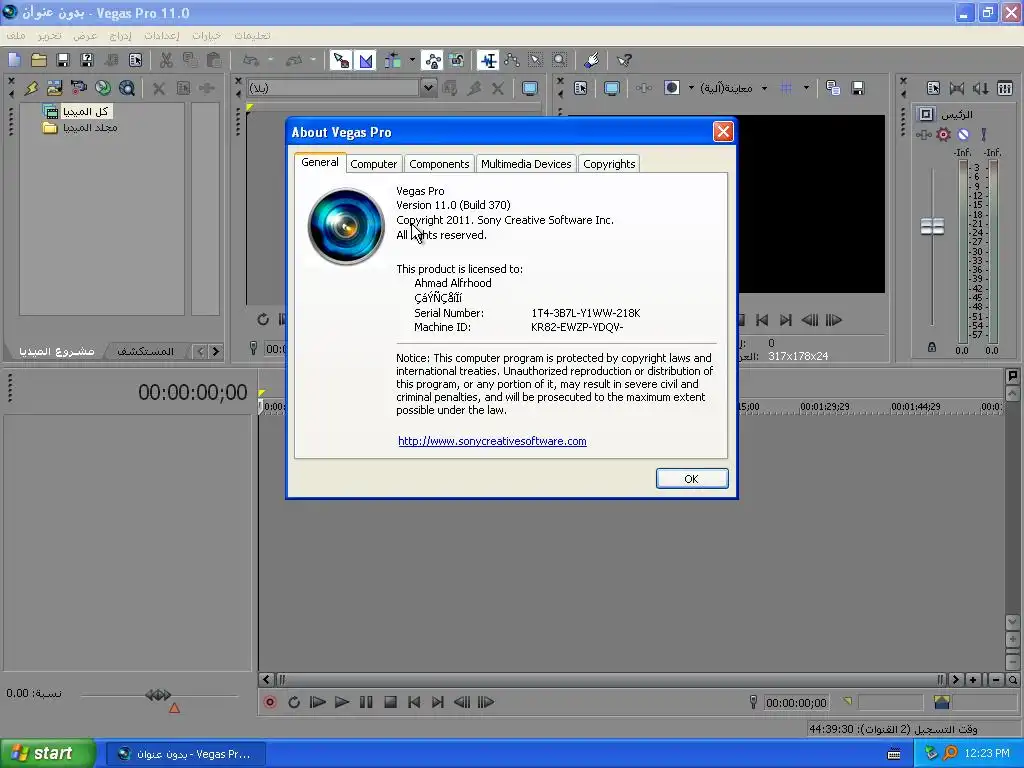Screen dimensions: 1024x768
Task: Toggle Enable Snapping button
Action: [340, 60]
